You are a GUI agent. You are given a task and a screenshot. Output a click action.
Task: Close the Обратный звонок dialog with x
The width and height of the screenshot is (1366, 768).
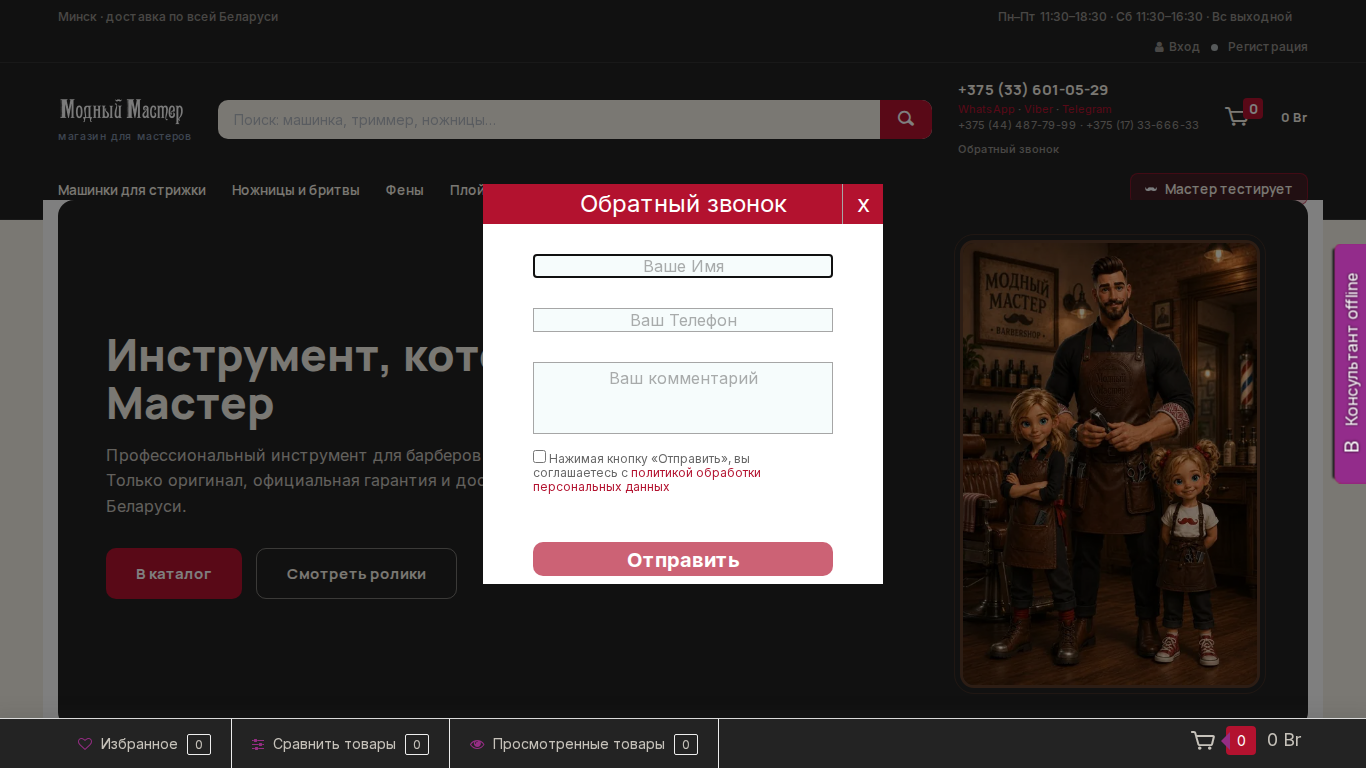point(863,204)
